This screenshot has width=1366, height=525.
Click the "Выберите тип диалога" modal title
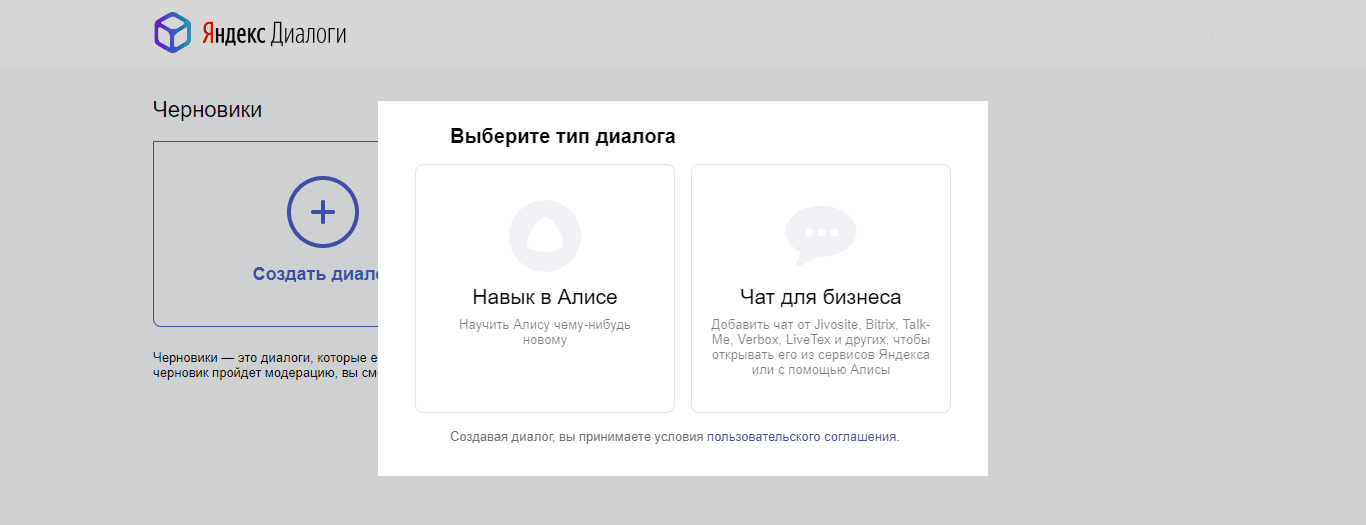coord(562,137)
